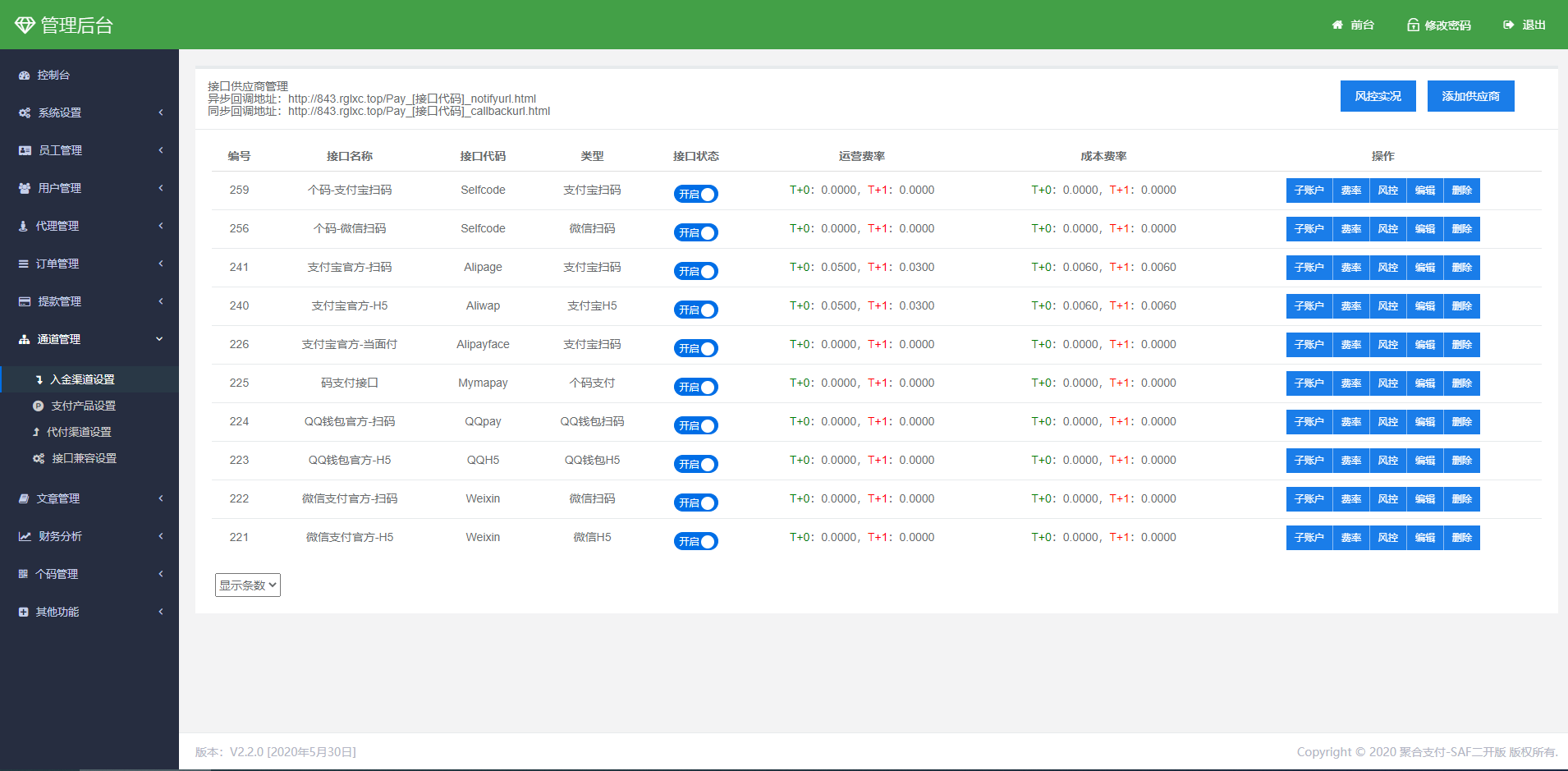Open 支付产品设置 submenu item

[83, 406]
